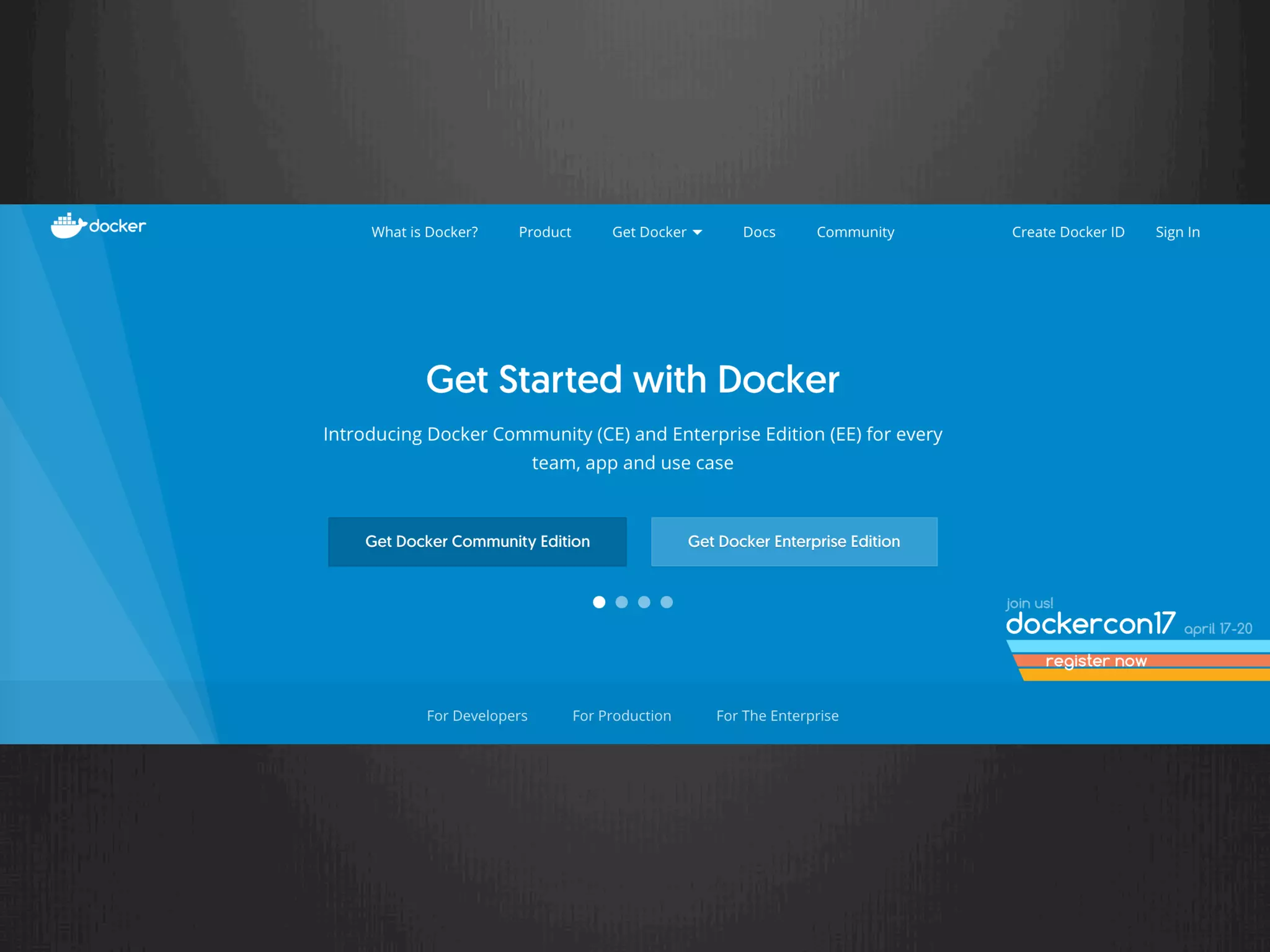Switch to the For The Enterprise tab
The height and width of the screenshot is (952, 1270).
click(778, 716)
